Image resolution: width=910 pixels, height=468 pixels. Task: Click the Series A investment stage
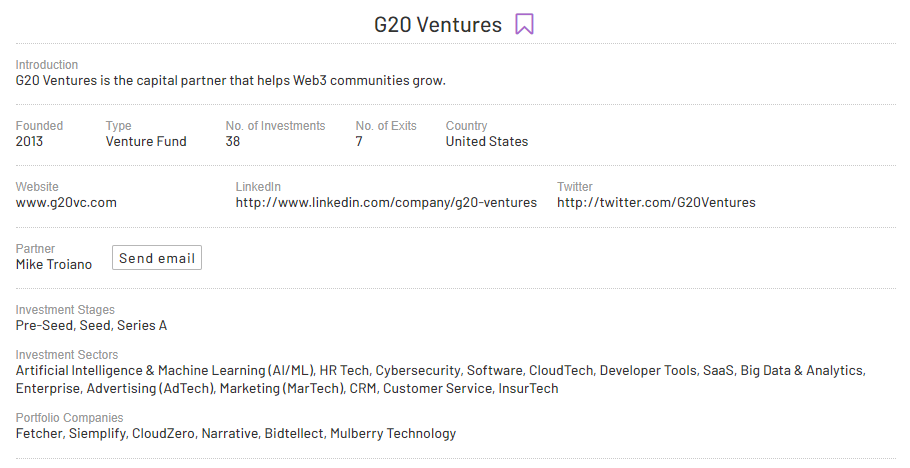142,326
